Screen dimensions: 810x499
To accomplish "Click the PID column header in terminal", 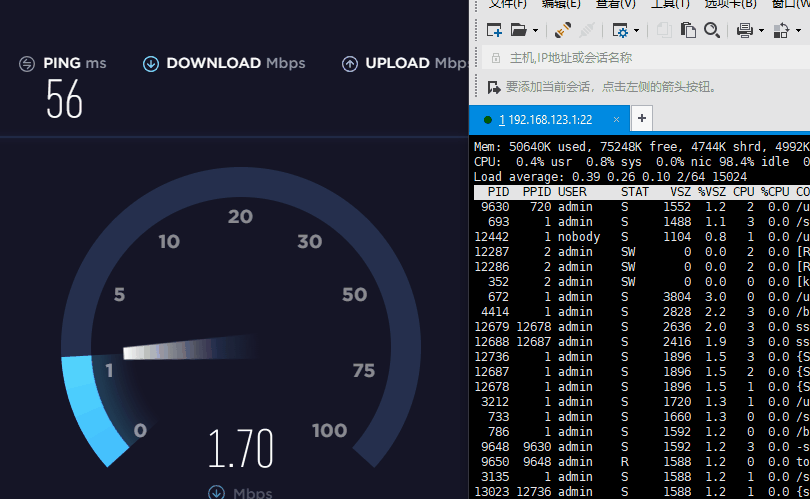I will (x=499, y=192).
